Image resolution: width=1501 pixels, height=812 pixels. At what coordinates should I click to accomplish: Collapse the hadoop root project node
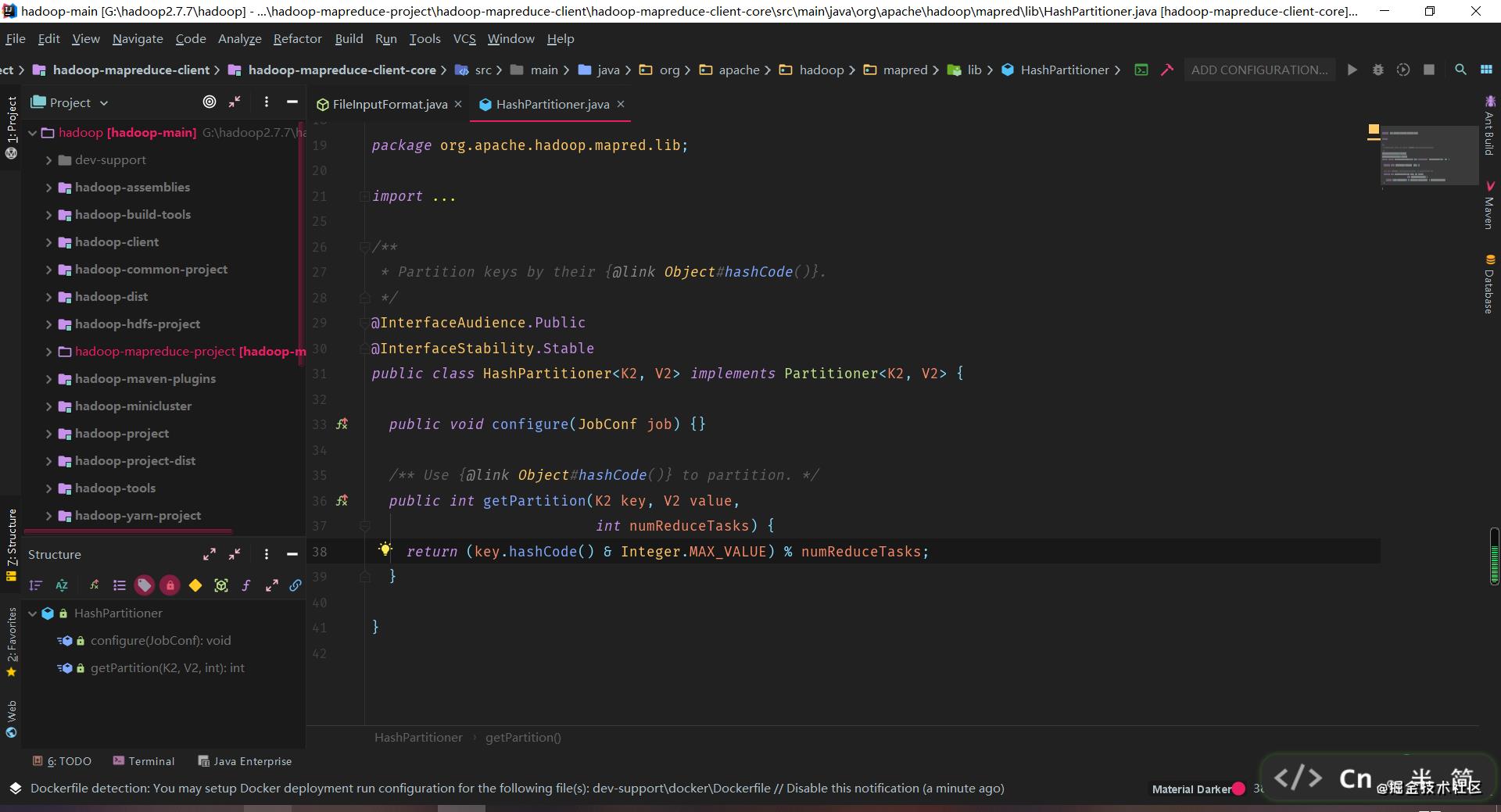(x=33, y=133)
